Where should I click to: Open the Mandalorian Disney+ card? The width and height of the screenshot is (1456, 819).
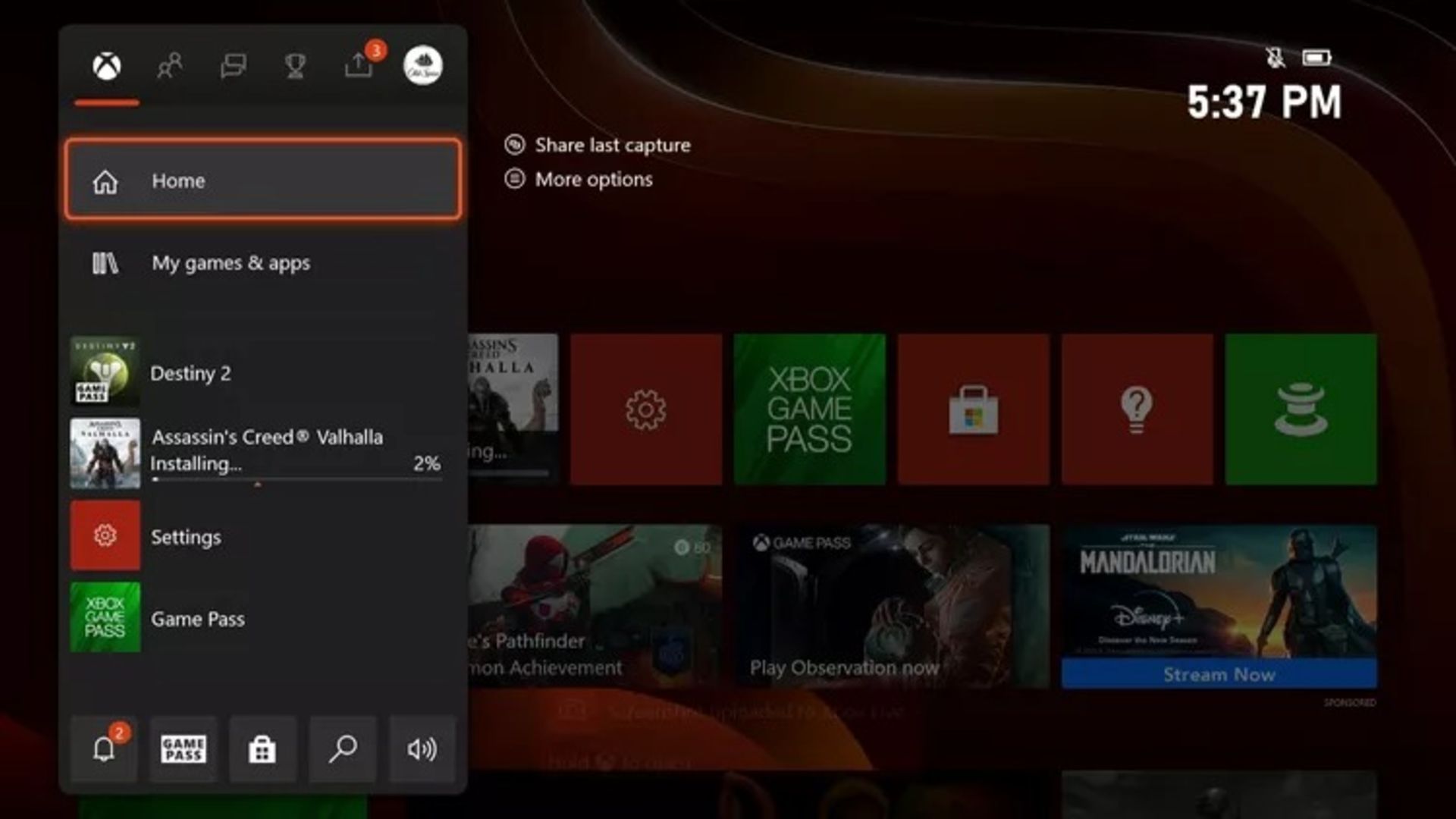click(x=1219, y=607)
